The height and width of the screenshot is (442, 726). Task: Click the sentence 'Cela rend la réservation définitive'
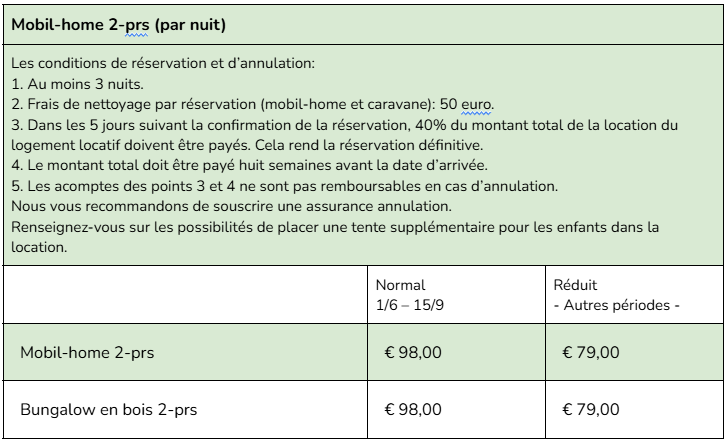[x=384, y=145]
